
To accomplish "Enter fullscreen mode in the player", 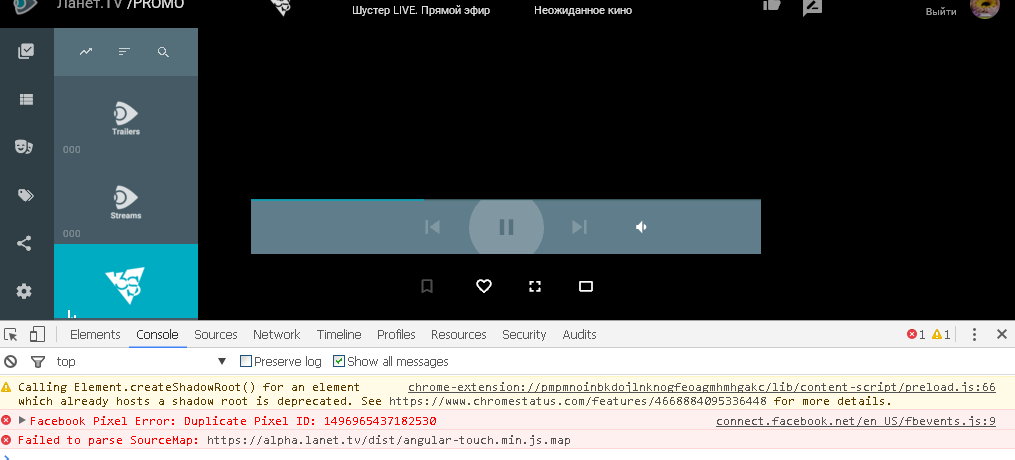I will pyautogui.click(x=535, y=287).
